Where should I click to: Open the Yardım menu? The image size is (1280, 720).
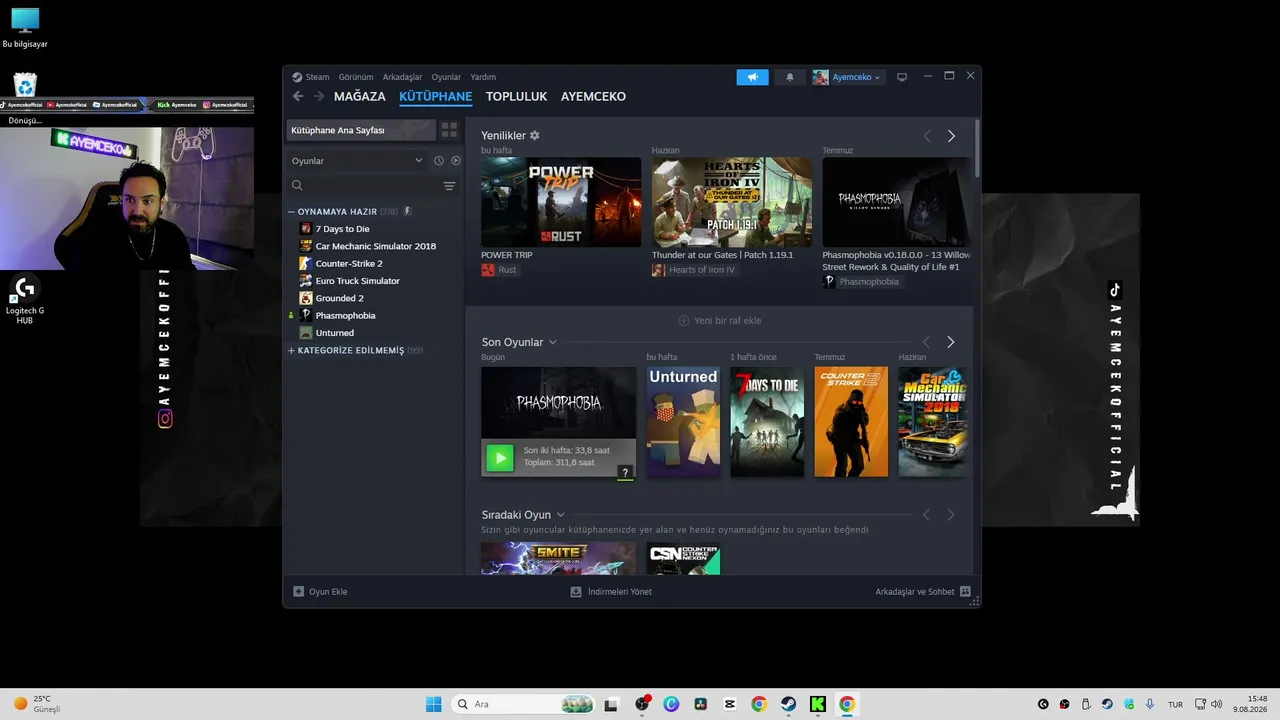(x=483, y=77)
